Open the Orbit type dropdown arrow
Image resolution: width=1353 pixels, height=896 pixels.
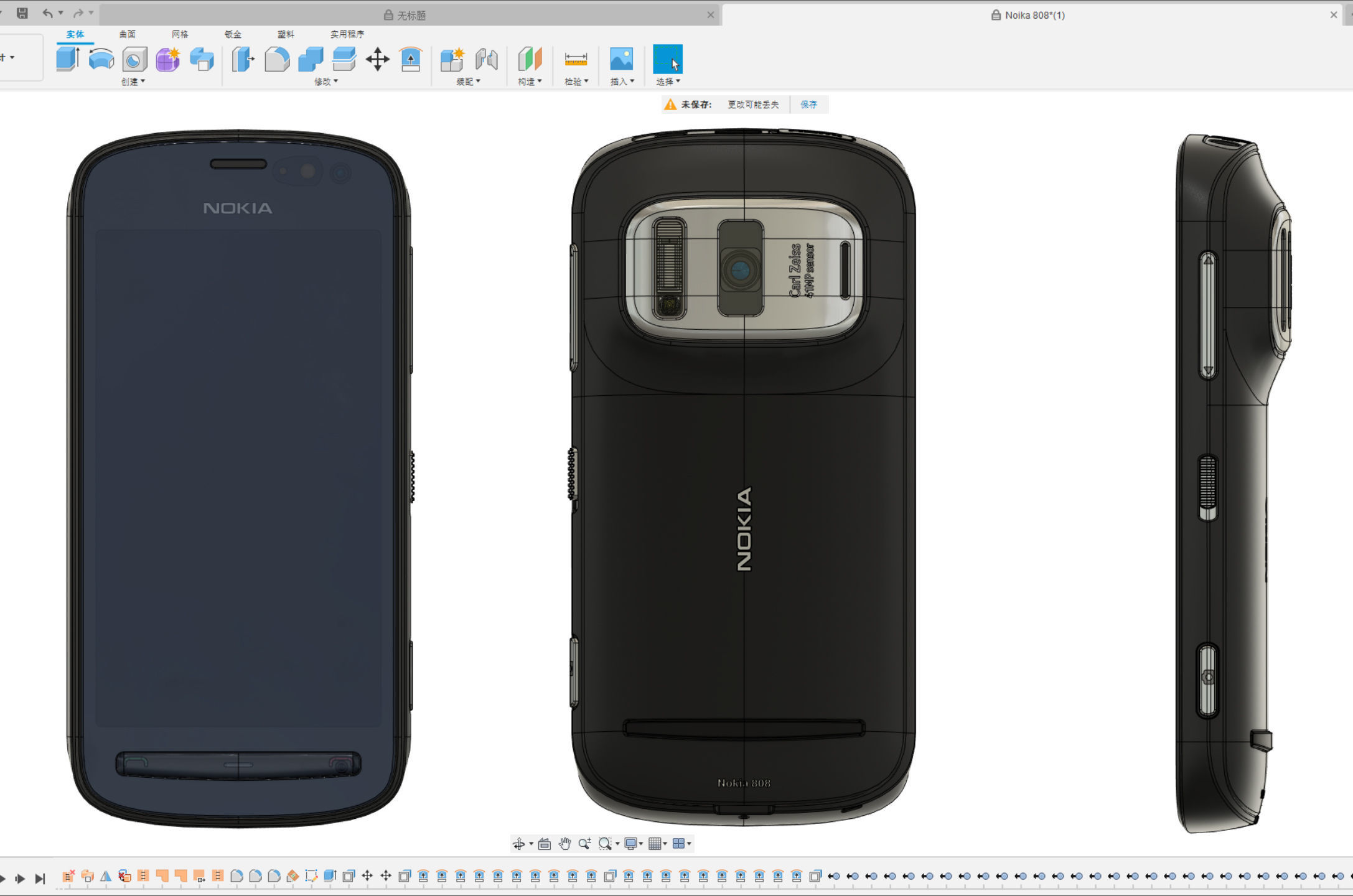[531, 844]
